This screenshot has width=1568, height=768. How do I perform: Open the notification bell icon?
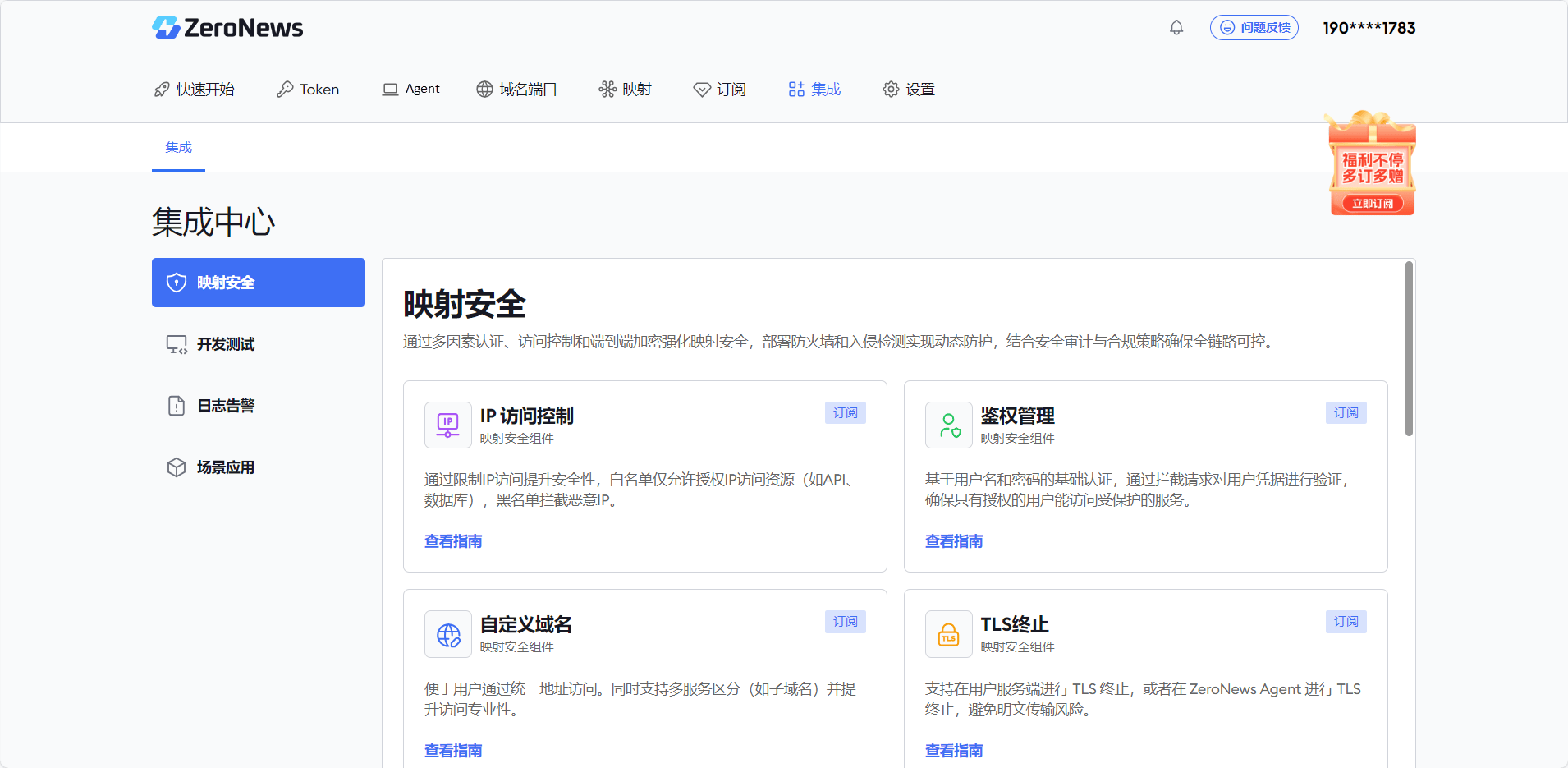pyautogui.click(x=1176, y=27)
